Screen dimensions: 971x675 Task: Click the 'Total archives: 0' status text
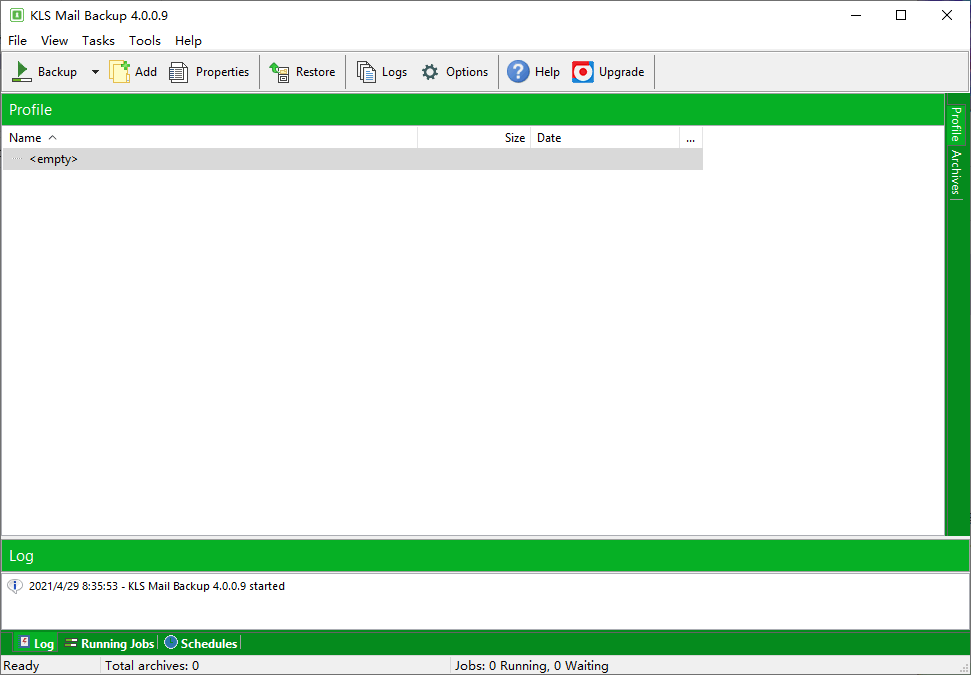[x=152, y=666]
